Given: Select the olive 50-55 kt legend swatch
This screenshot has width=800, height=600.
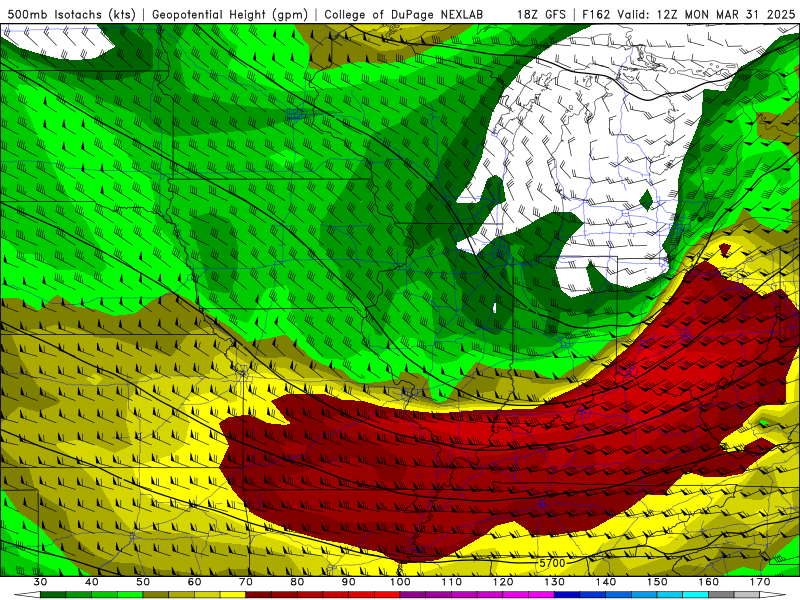Looking at the screenshot, I should coord(156,594).
